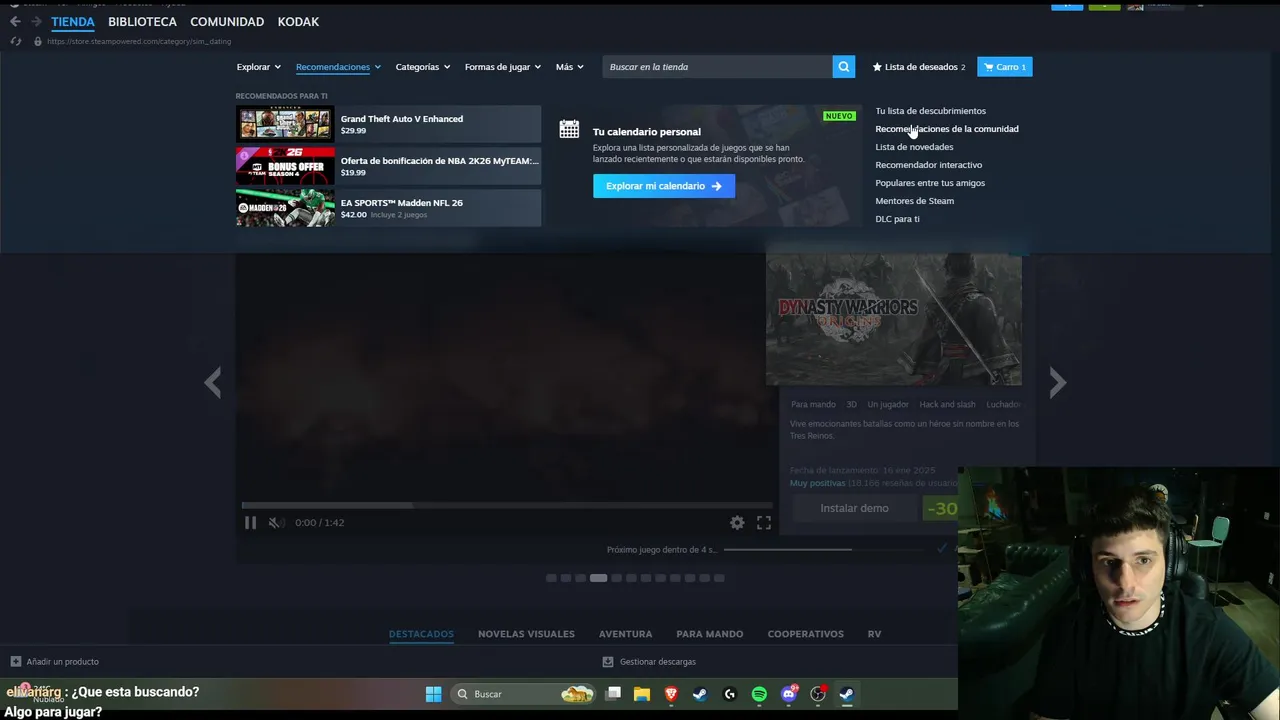Pause the trailer video
1280x720 pixels.
[x=250, y=522]
